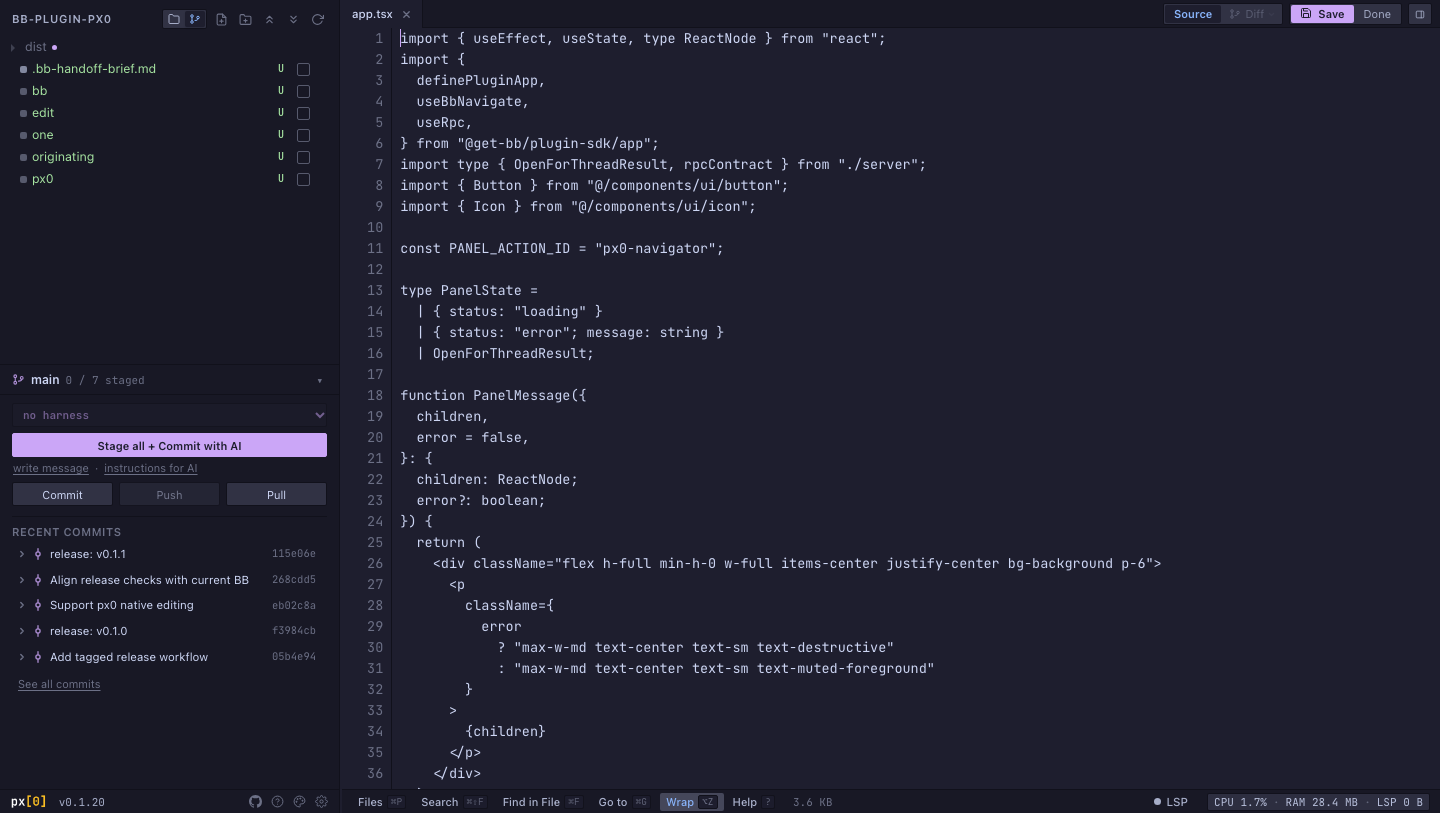Image resolution: width=1440 pixels, height=813 pixels.
Task: Click the px[0] logo in the footer
Action: 29,801
